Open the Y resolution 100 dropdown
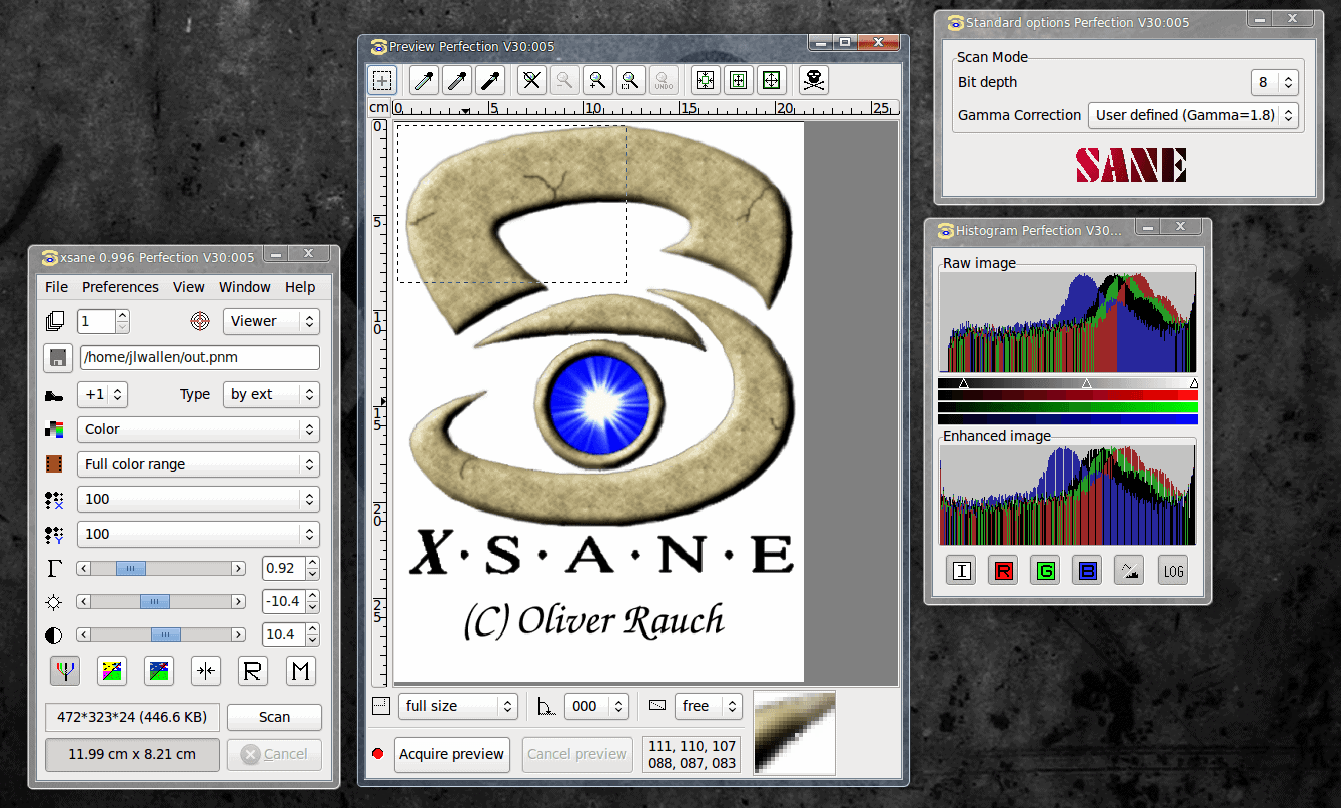 pos(198,534)
